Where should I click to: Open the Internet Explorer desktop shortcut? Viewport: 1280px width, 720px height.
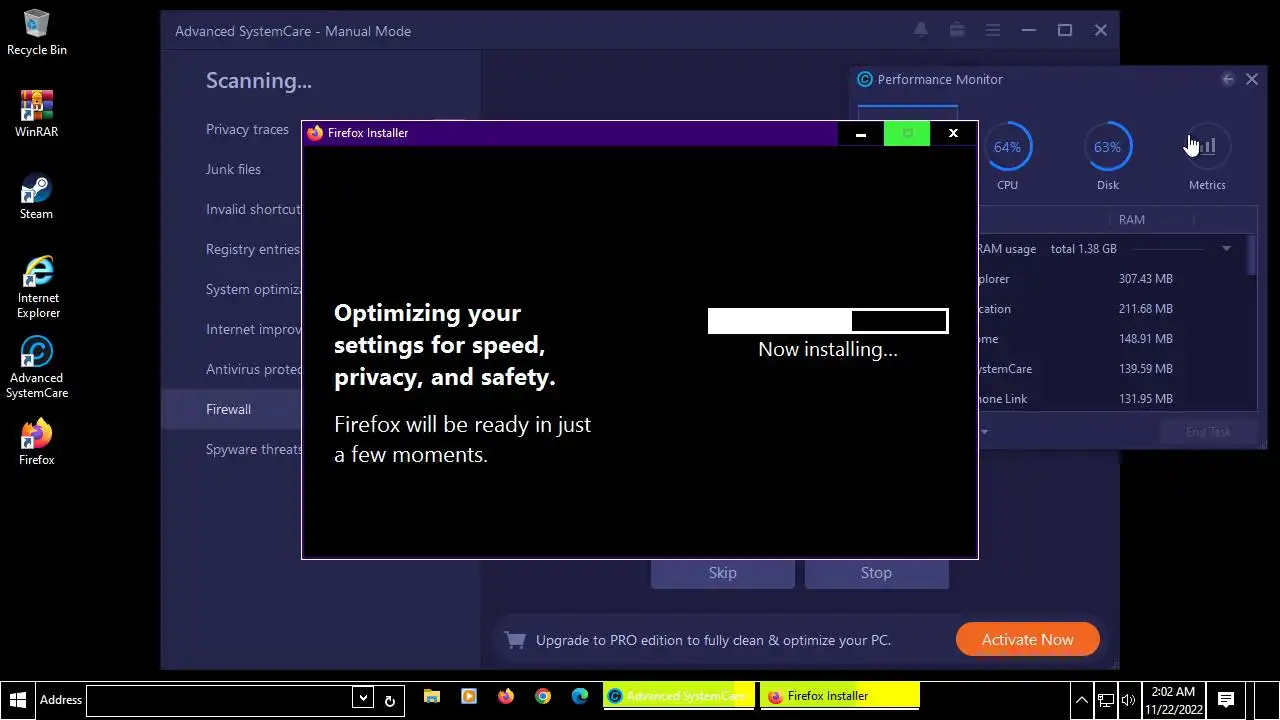point(38,286)
